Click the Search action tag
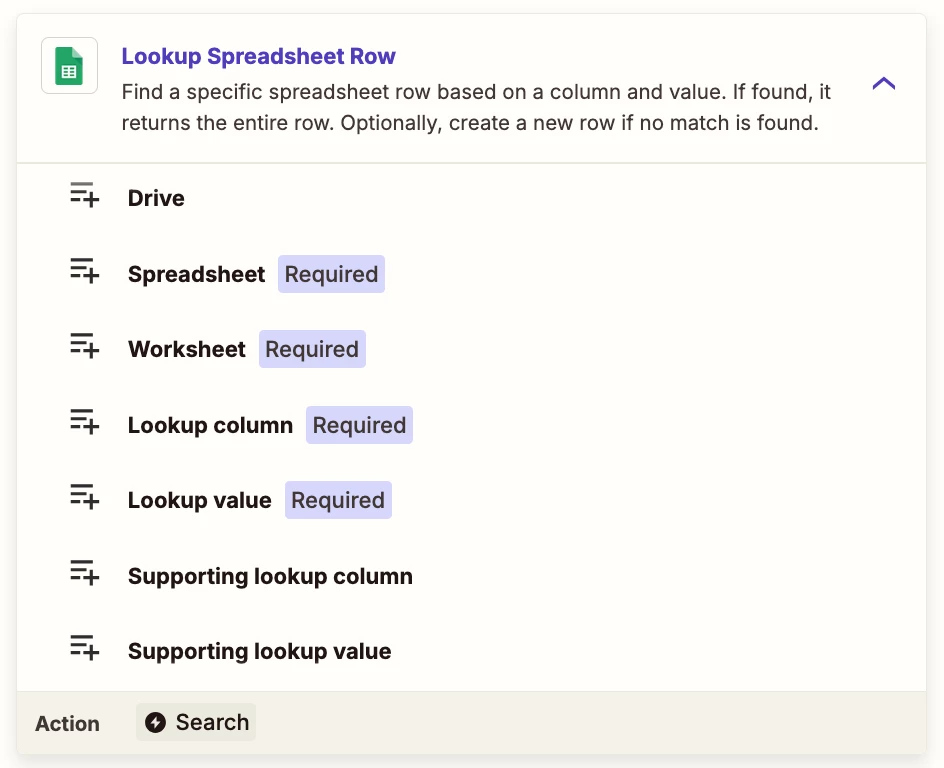The width and height of the screenshot is (944, 768). point(196,722)
